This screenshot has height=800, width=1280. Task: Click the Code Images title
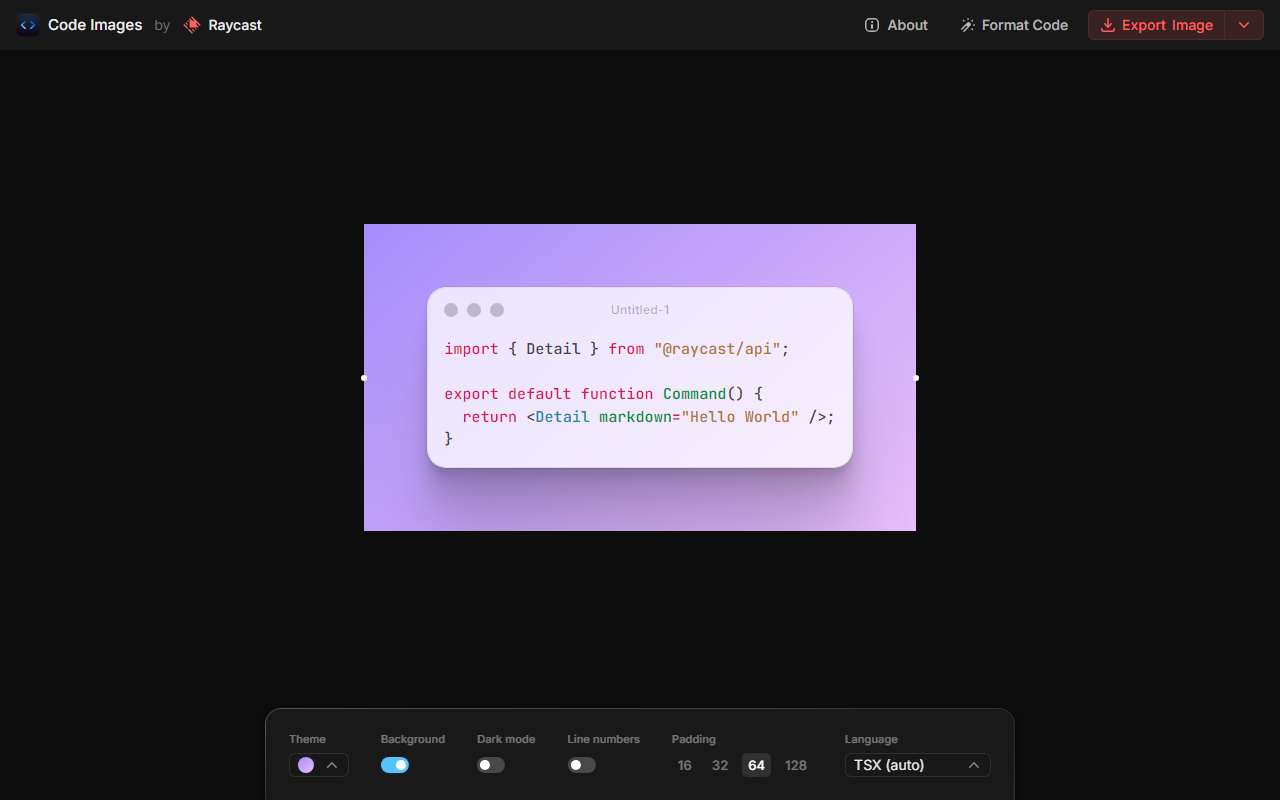coord(95,25)
